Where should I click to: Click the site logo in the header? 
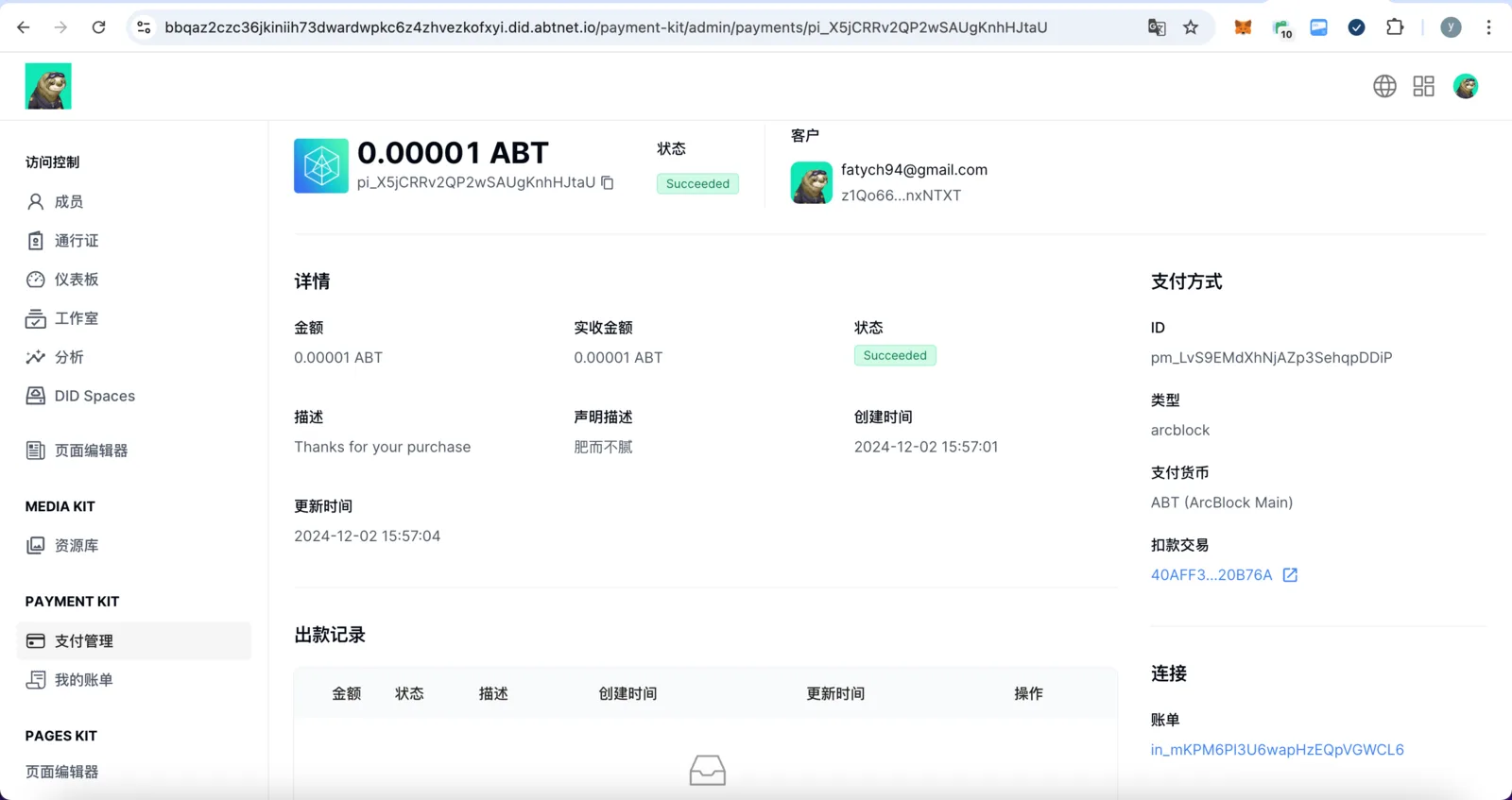point(48,86)
